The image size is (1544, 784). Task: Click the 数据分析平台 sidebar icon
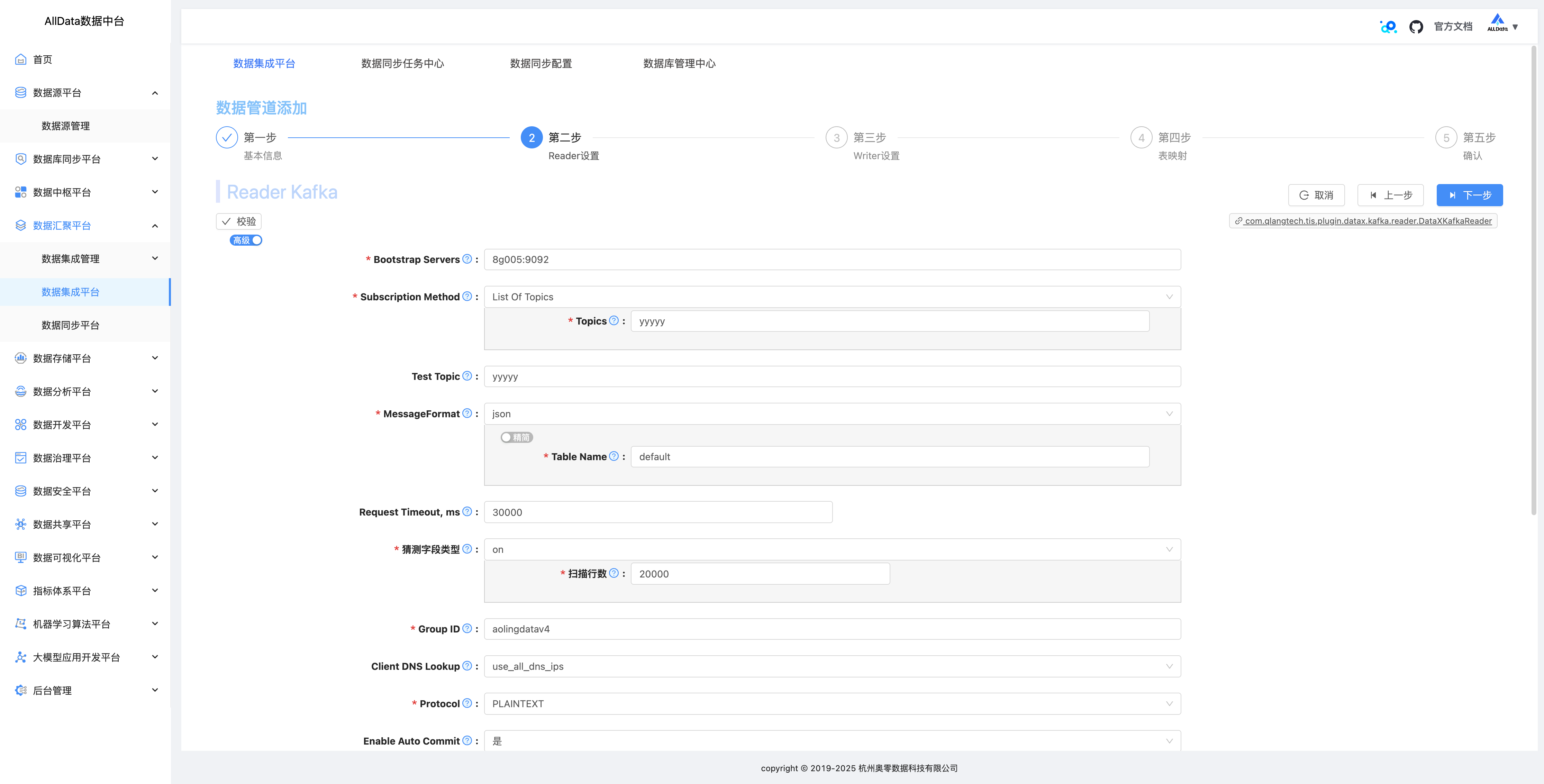pyautogui.click(x=20, y=391)
